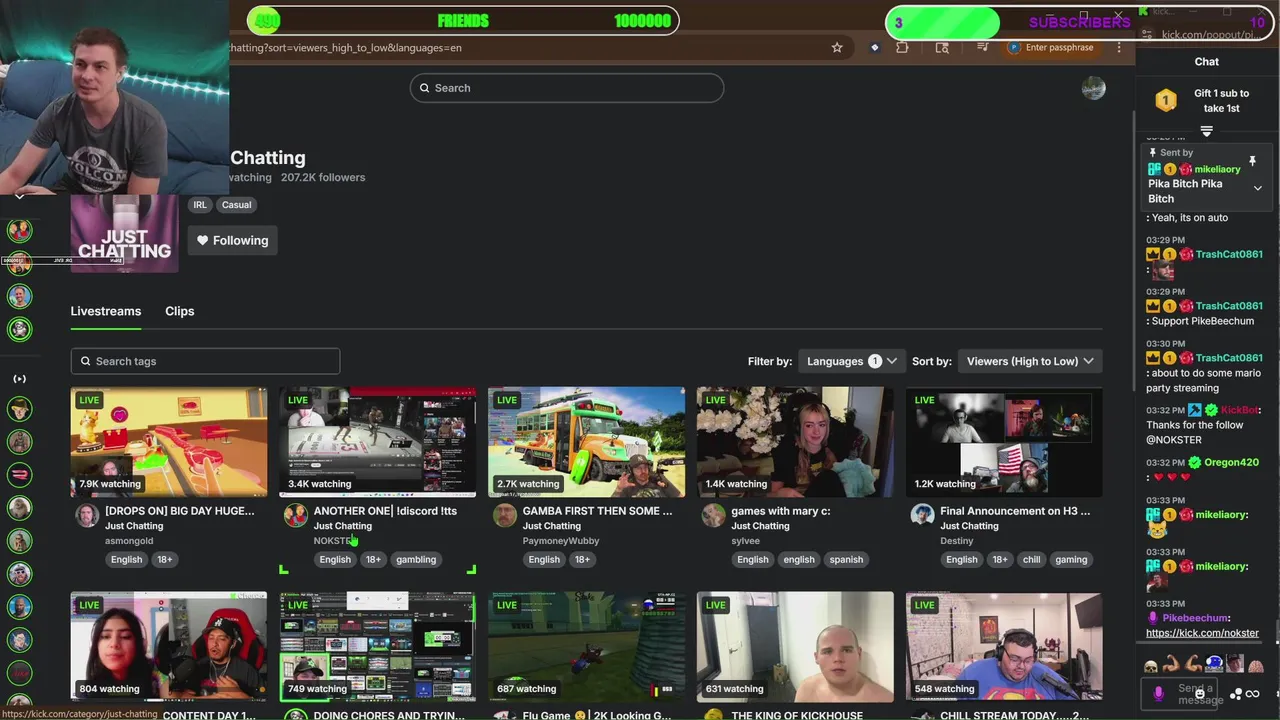Open stream title ANOTHER ONE| !discord !tts

tap(385, 511)
